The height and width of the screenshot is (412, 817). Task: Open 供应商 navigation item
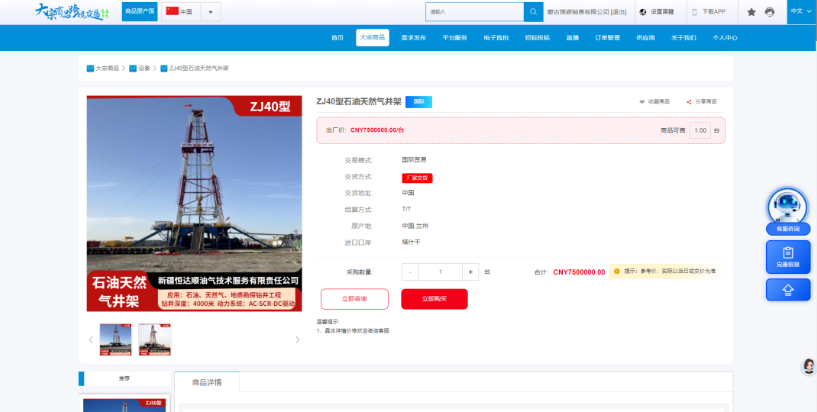(646, 38)
